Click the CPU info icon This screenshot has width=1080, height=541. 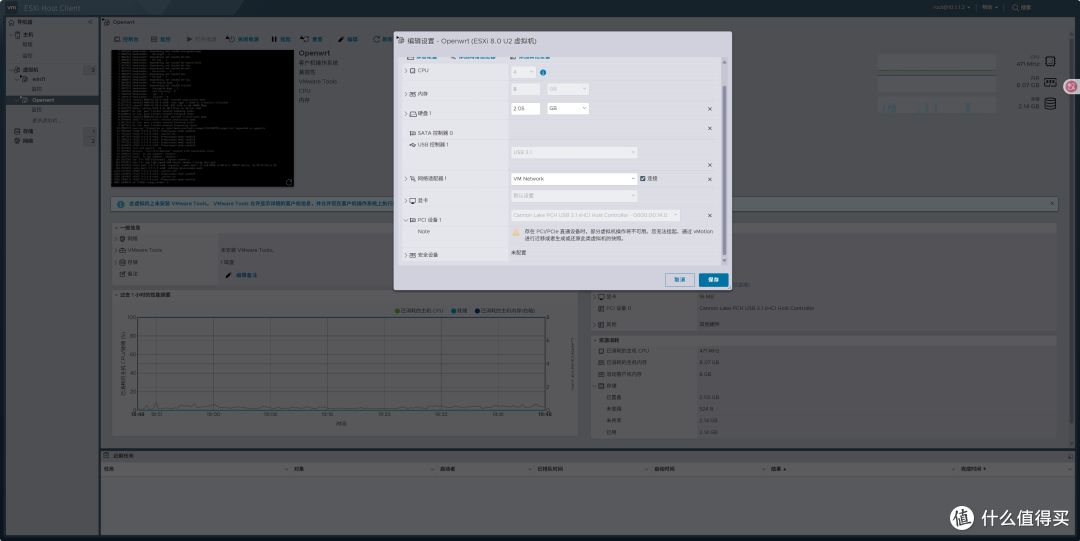[x=543, y=72]
